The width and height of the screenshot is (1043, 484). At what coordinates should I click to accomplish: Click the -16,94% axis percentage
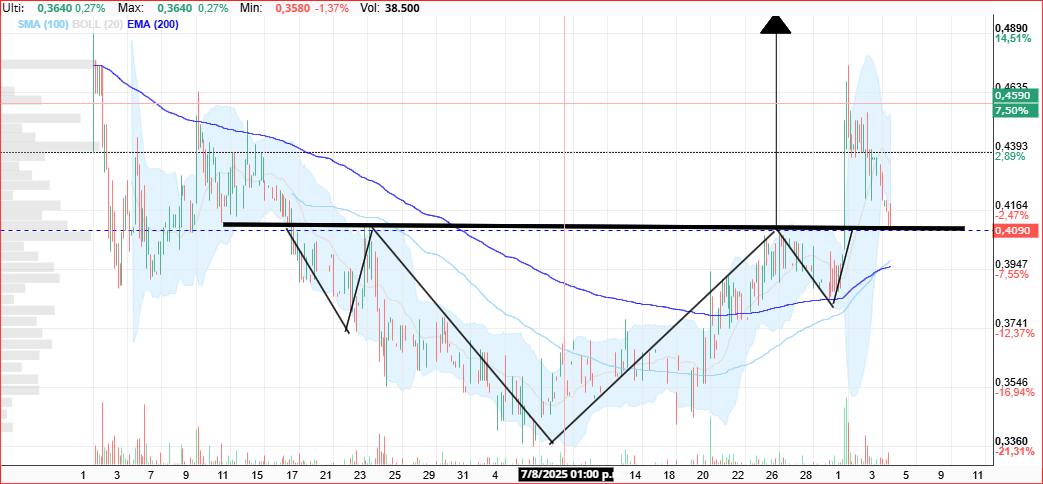[1014, 392]
